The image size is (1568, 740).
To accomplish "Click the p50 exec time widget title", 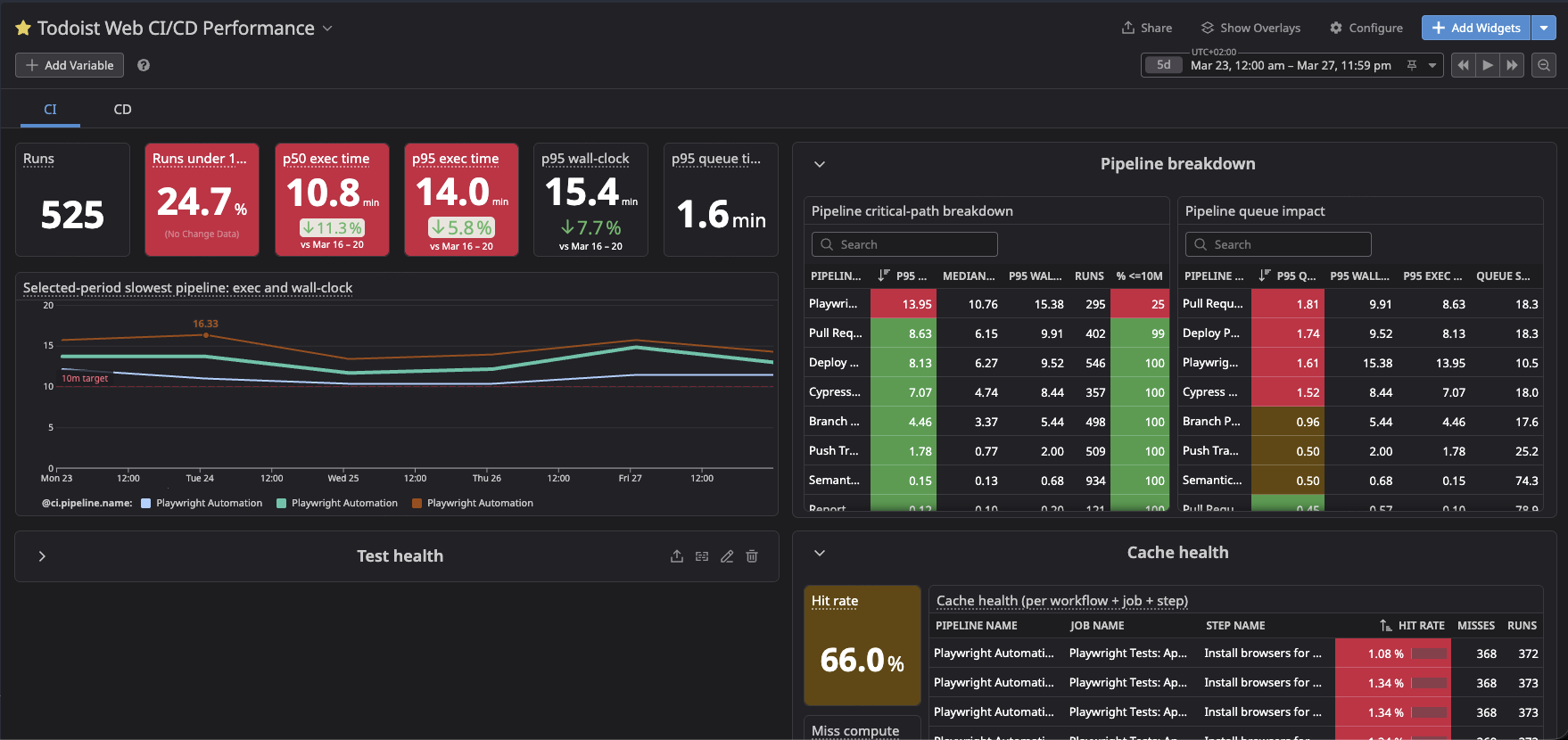I will 326,159.
